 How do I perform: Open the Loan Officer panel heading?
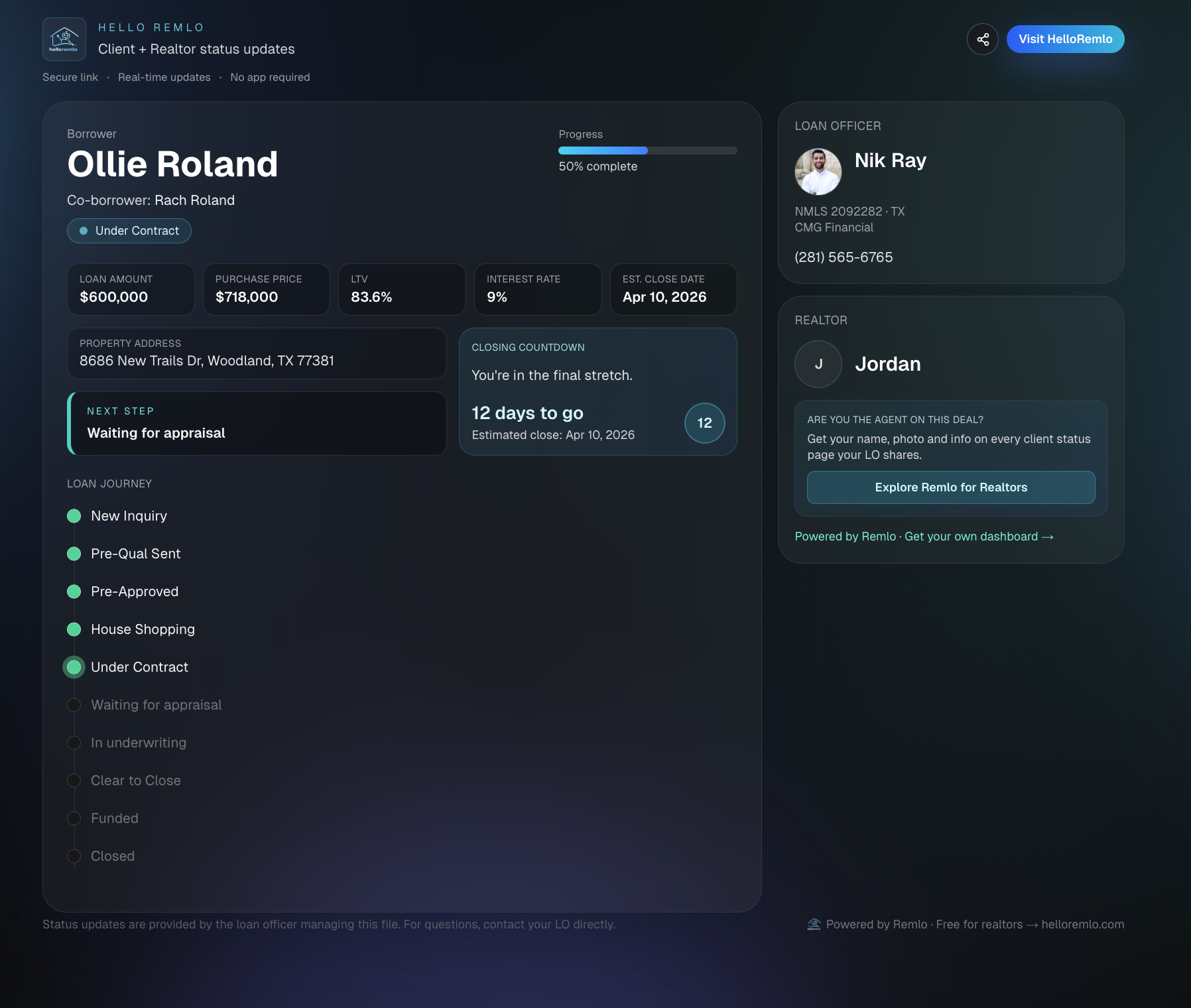(838, 125)
